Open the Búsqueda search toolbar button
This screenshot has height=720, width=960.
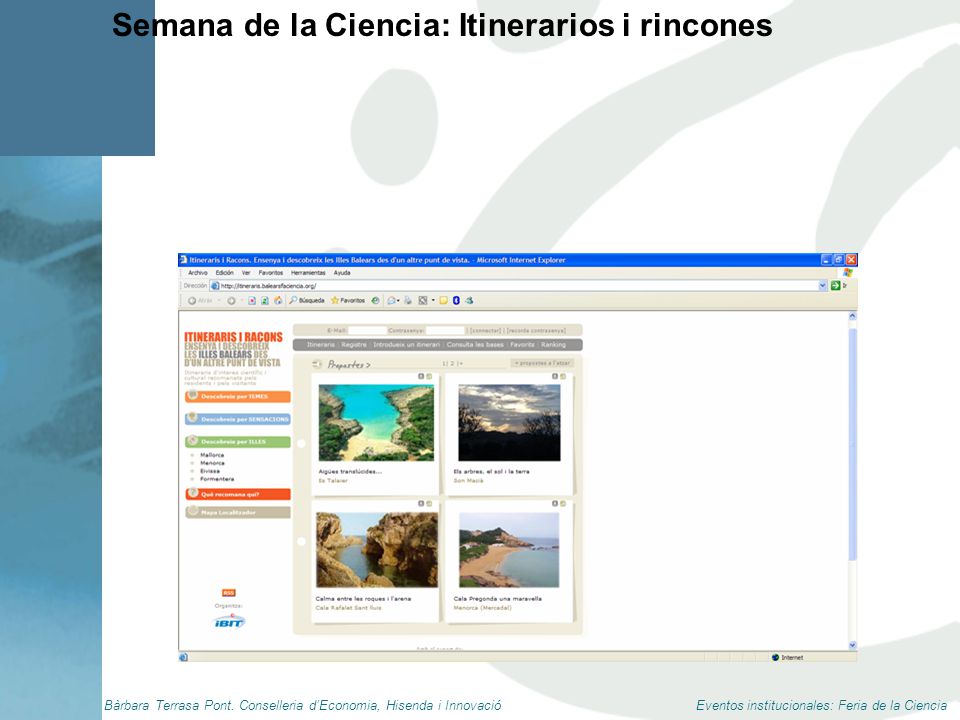click(x=307, y=301)
